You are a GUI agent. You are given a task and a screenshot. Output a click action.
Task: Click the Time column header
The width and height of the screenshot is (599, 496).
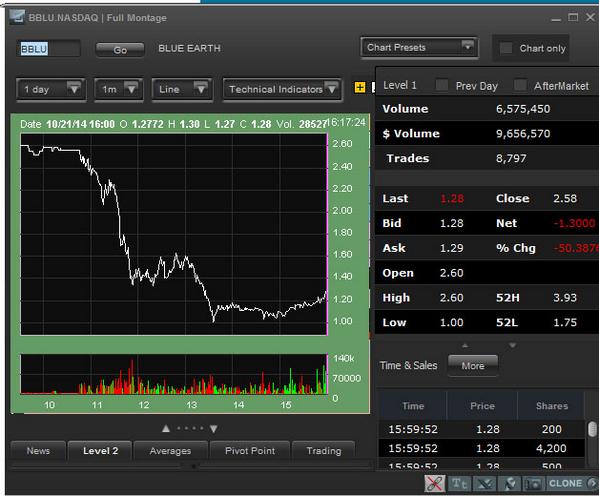point(413,406)
